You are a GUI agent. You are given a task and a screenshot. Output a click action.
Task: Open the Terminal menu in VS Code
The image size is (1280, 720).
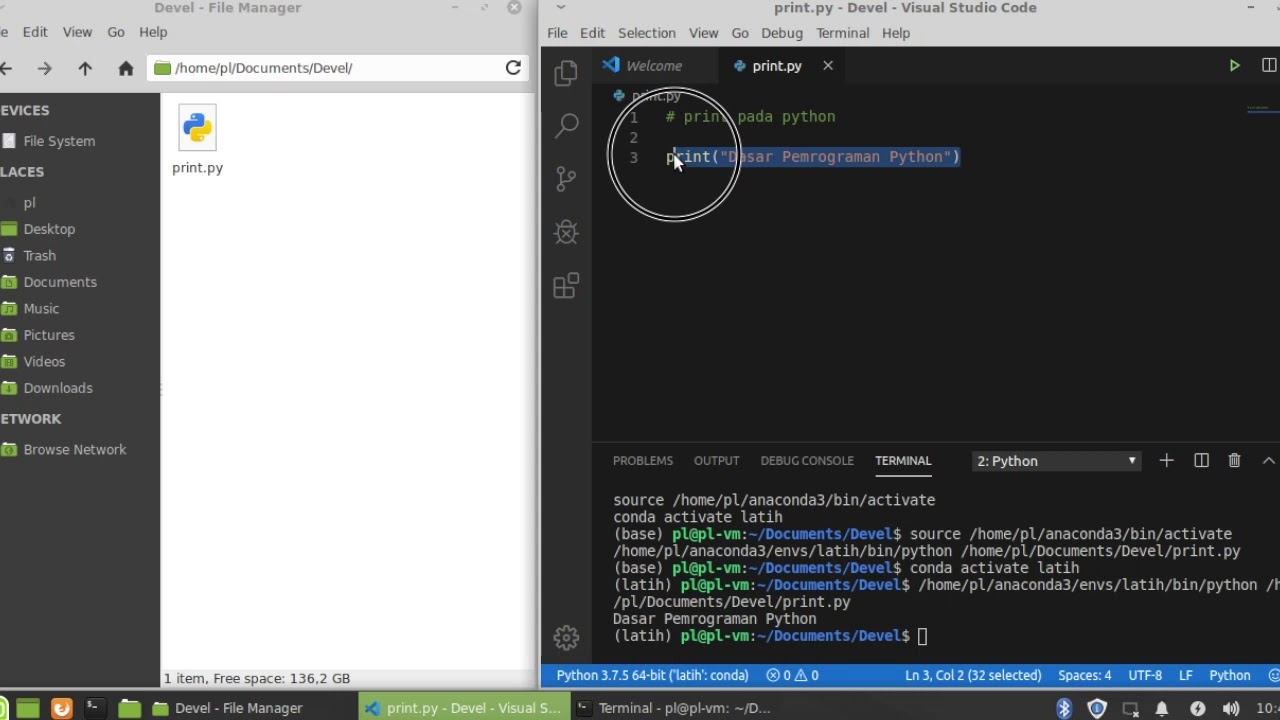point(843,33)
